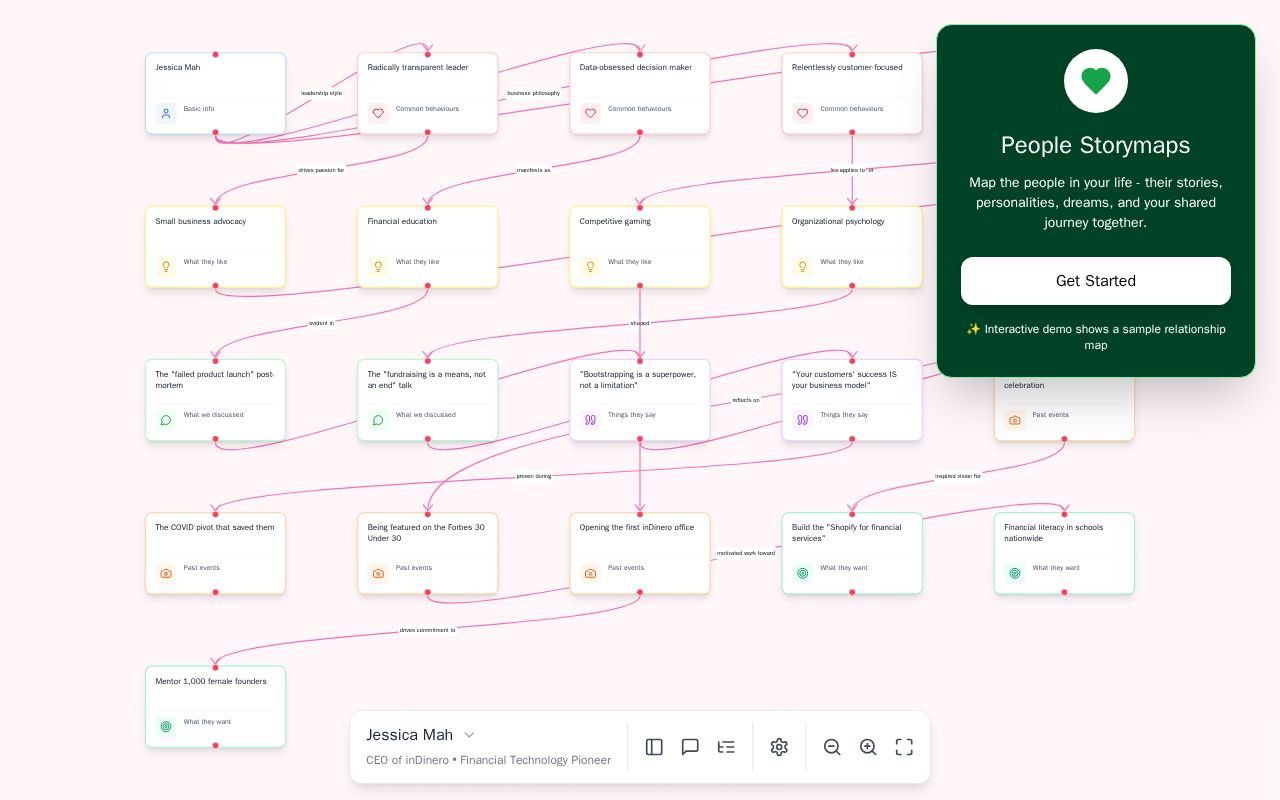
Task: Click target icon on Shopify for financial services card
Action: click(x=802, y=573)
